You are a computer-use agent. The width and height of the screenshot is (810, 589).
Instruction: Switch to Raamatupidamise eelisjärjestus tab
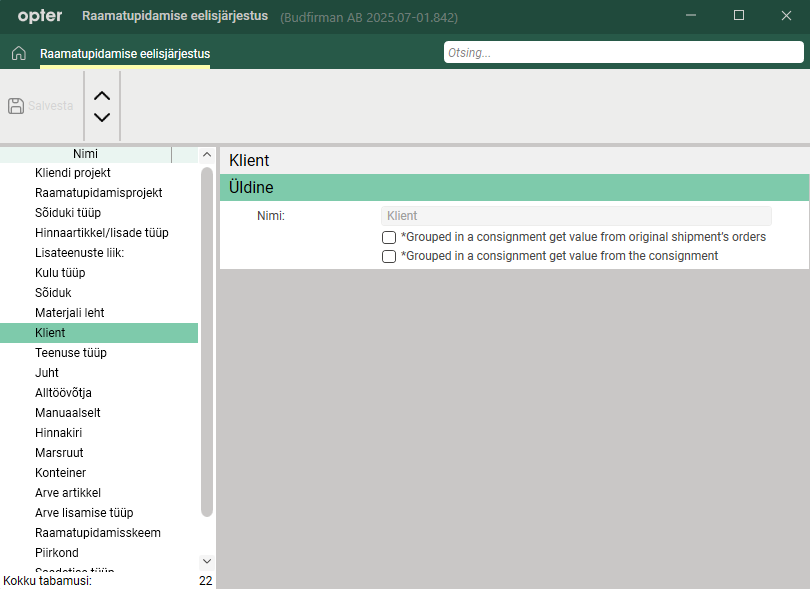(x=125, y=54)
